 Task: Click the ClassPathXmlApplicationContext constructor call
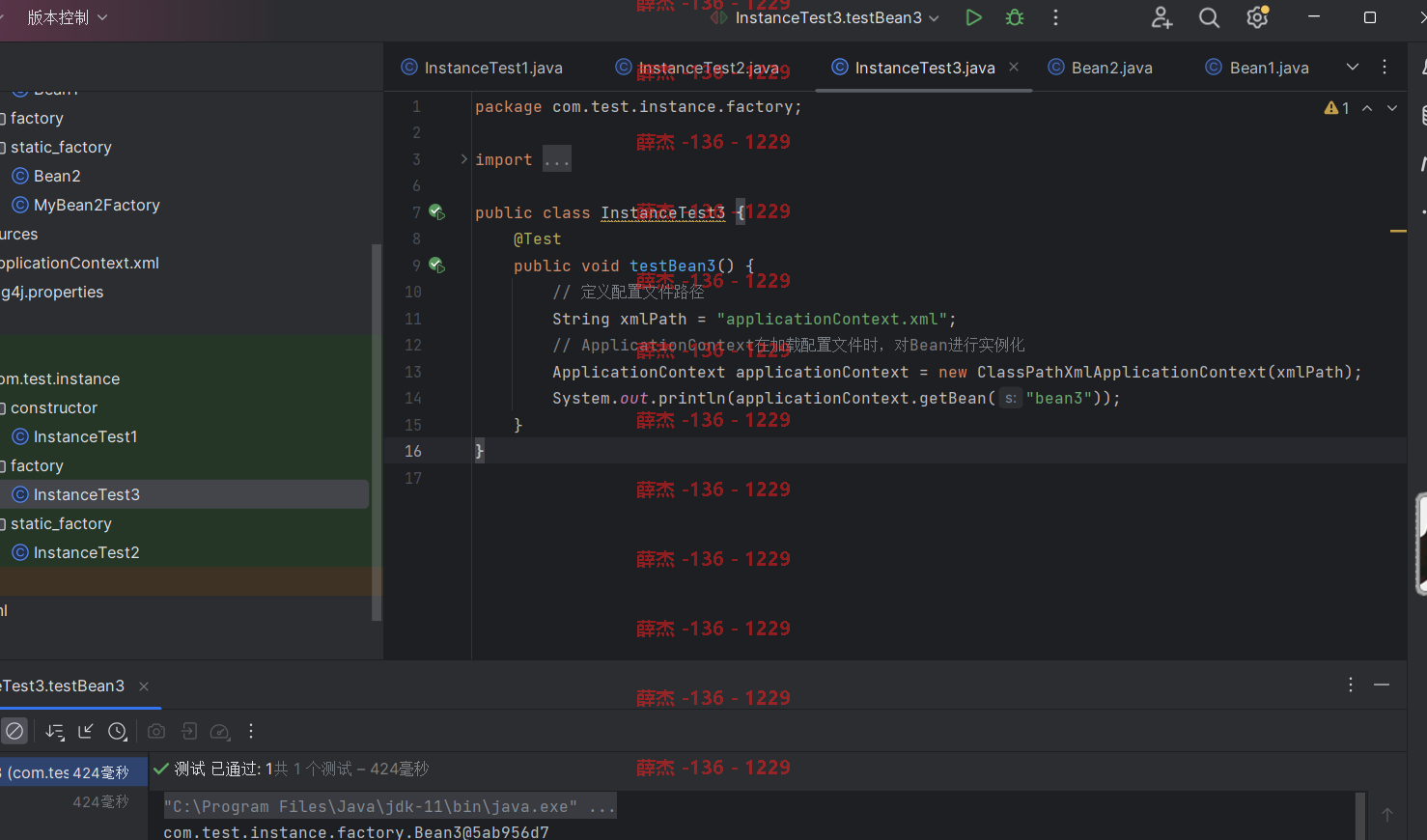[1121, 372]
